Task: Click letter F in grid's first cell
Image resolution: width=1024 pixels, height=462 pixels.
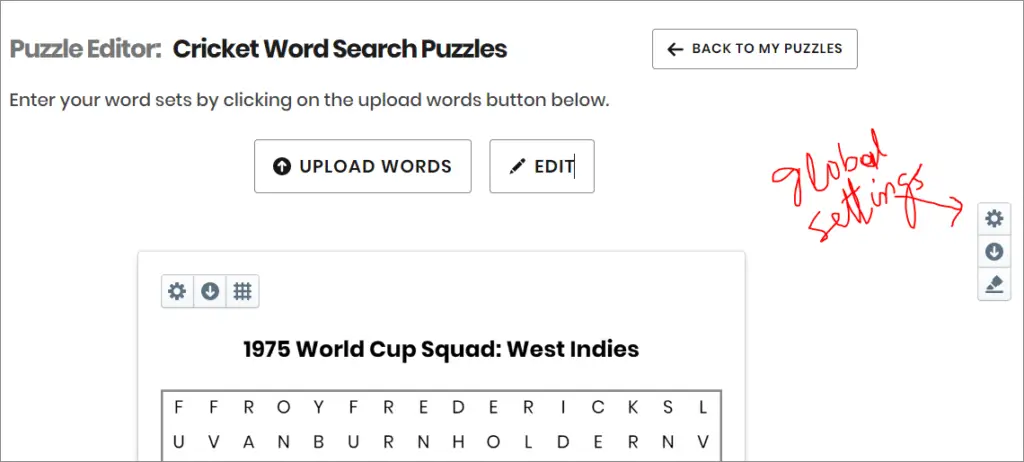Action: 178,408
